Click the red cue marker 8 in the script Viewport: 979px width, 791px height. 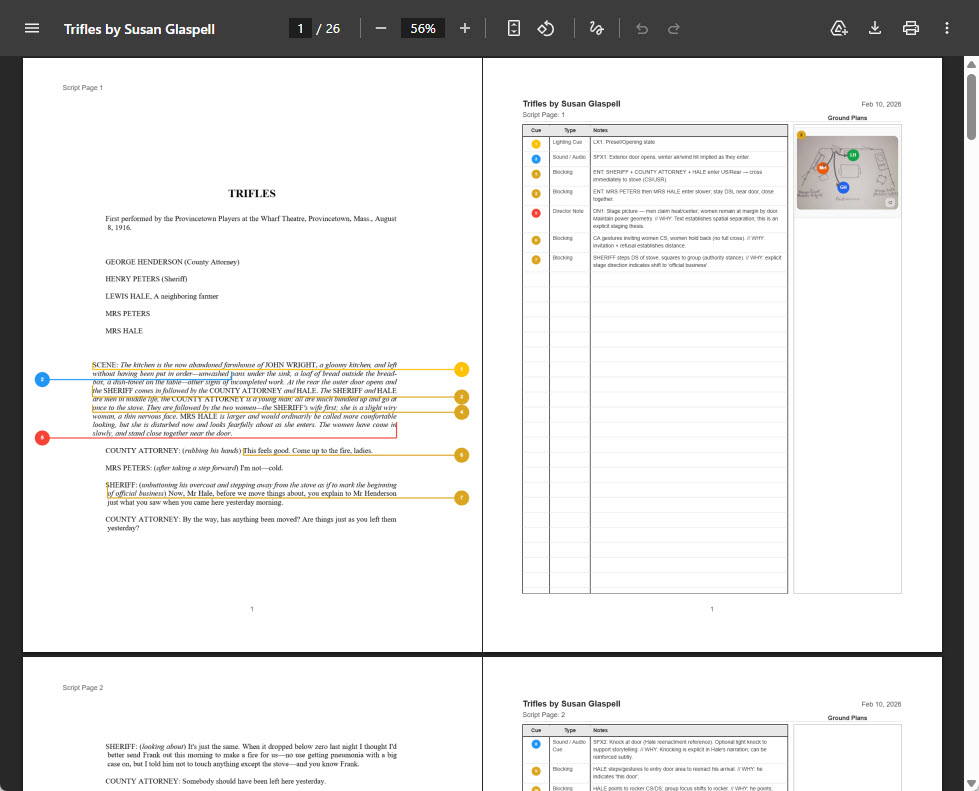point(42,437)
